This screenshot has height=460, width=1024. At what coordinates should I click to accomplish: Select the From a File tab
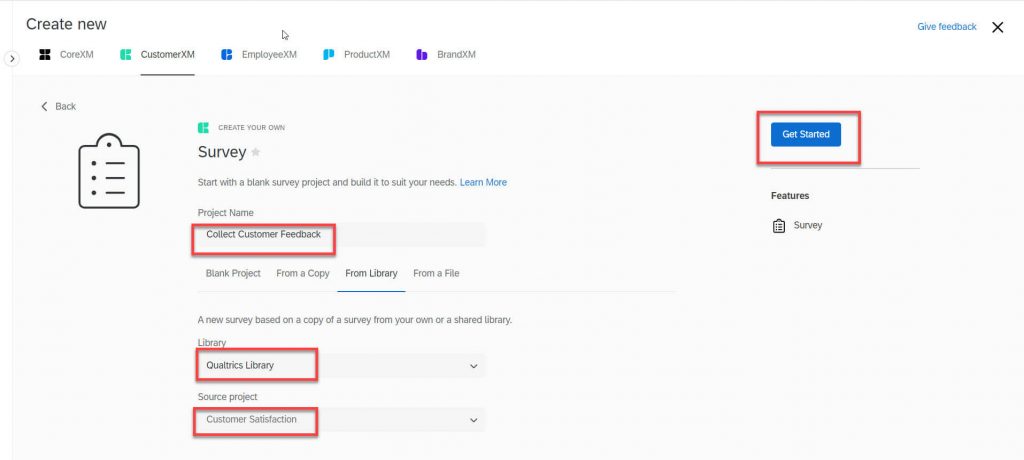[436, 274]
